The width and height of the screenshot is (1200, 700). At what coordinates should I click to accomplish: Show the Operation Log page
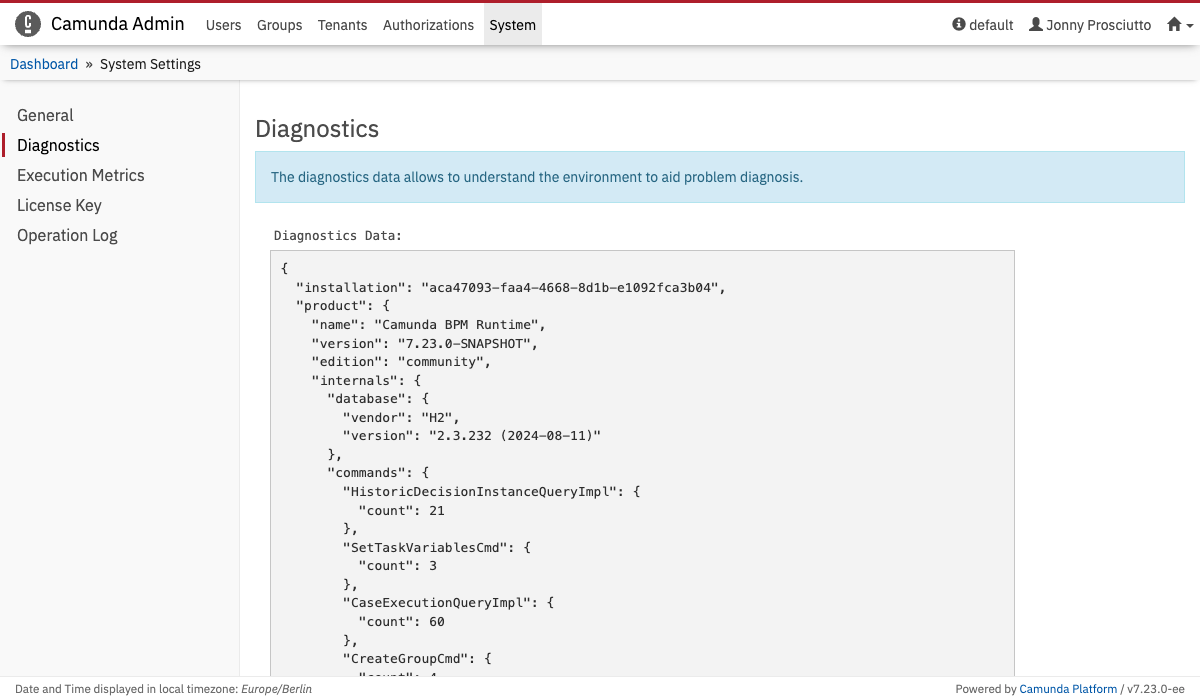tap(67, 235)
